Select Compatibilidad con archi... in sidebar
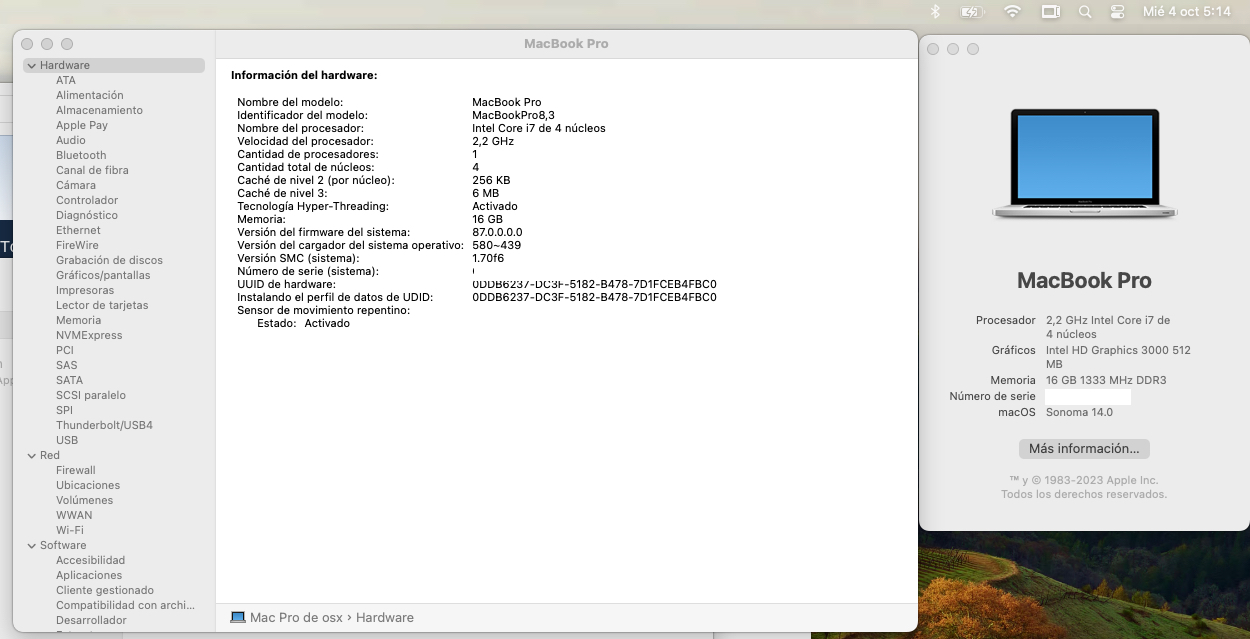This screenshot has height=639, width=1250. (125, 605)
